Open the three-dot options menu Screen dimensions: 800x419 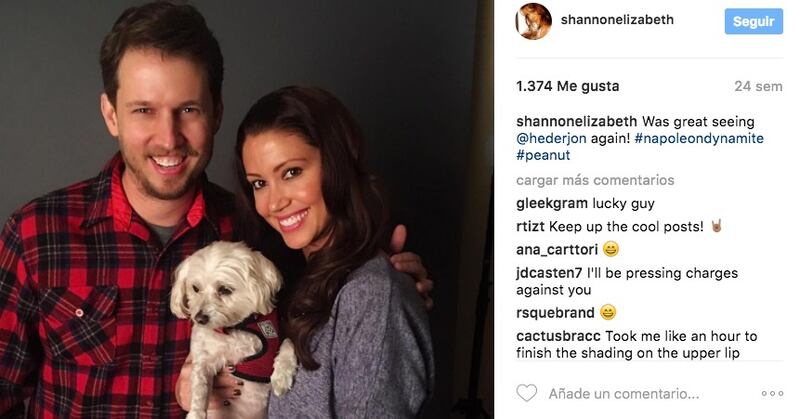(772, 393)
